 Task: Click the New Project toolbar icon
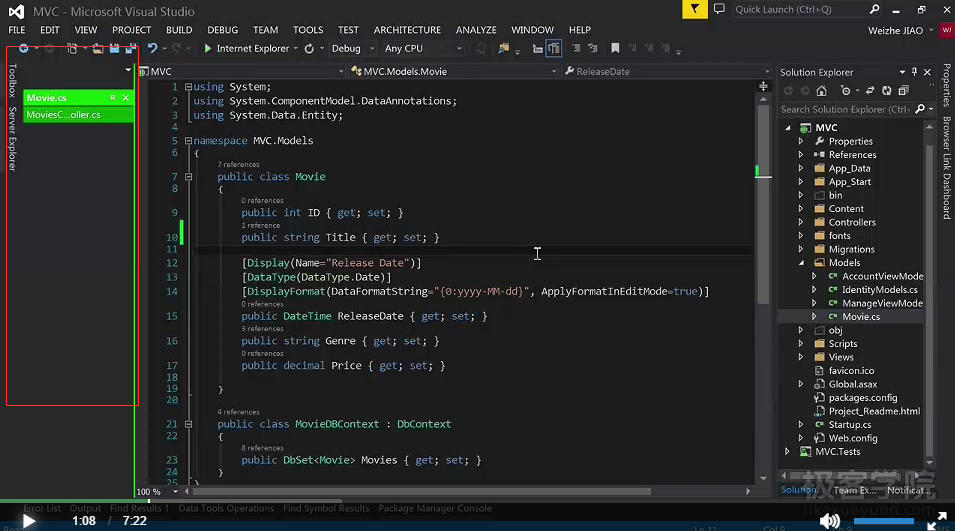coord(71,48)
